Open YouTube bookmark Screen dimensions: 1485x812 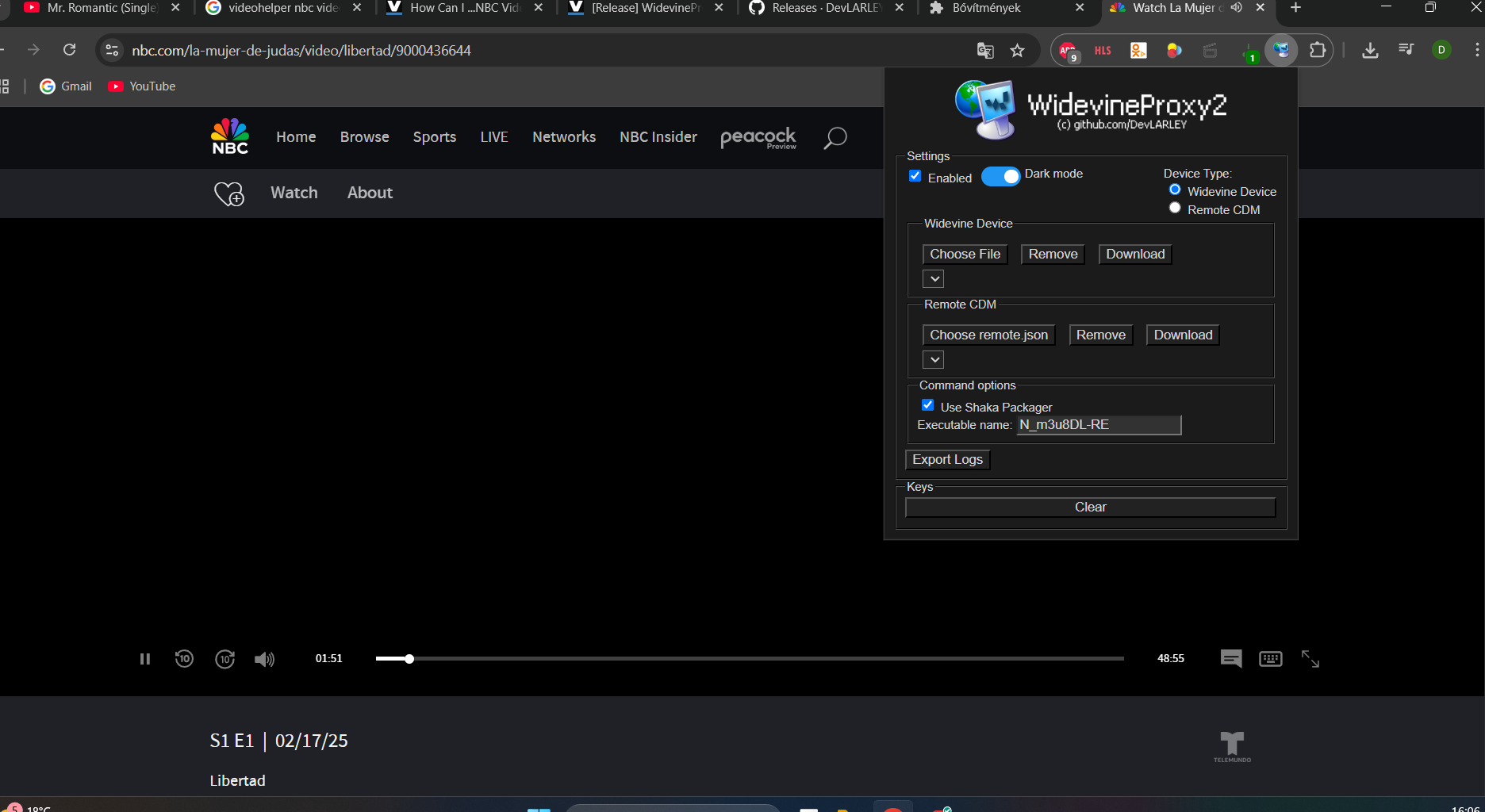tap(142, 86)
